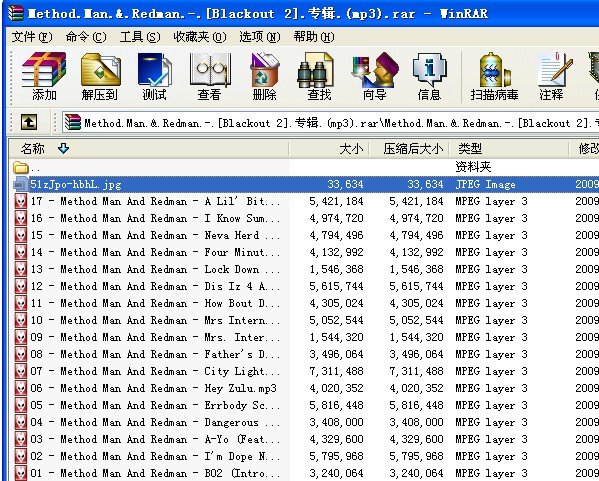Click the mp3 icon for track 15
Viewport: 599px width, 481px height.
tap(21, 235)
